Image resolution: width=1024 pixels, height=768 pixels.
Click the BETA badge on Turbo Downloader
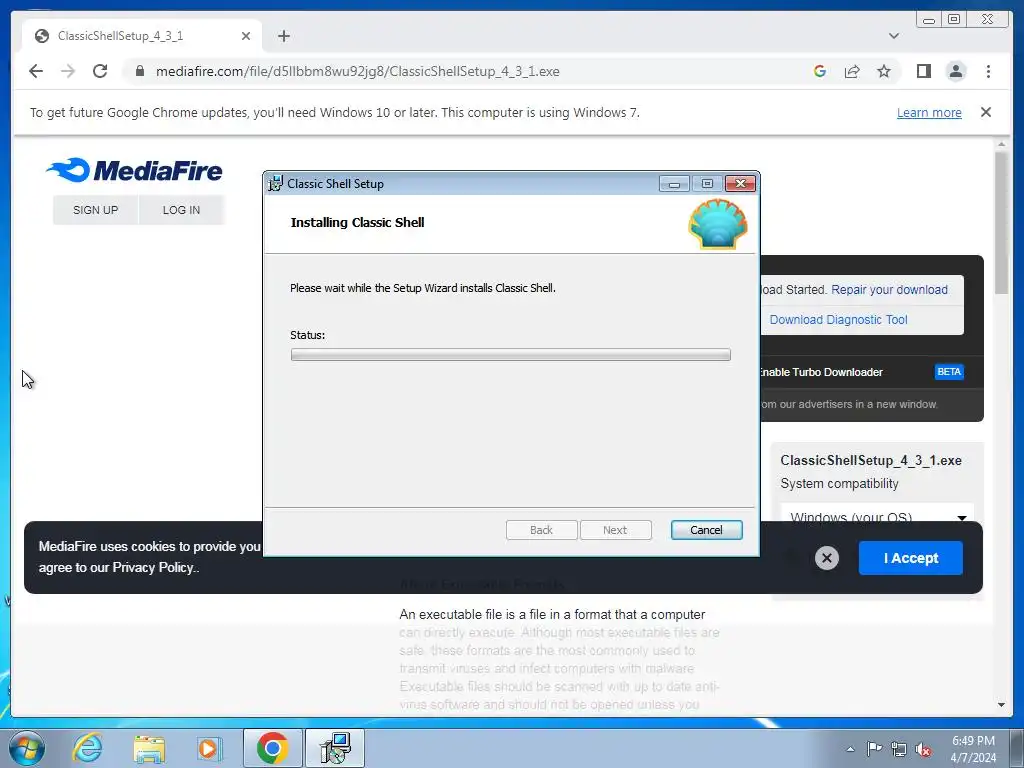[x=949, y=372]
